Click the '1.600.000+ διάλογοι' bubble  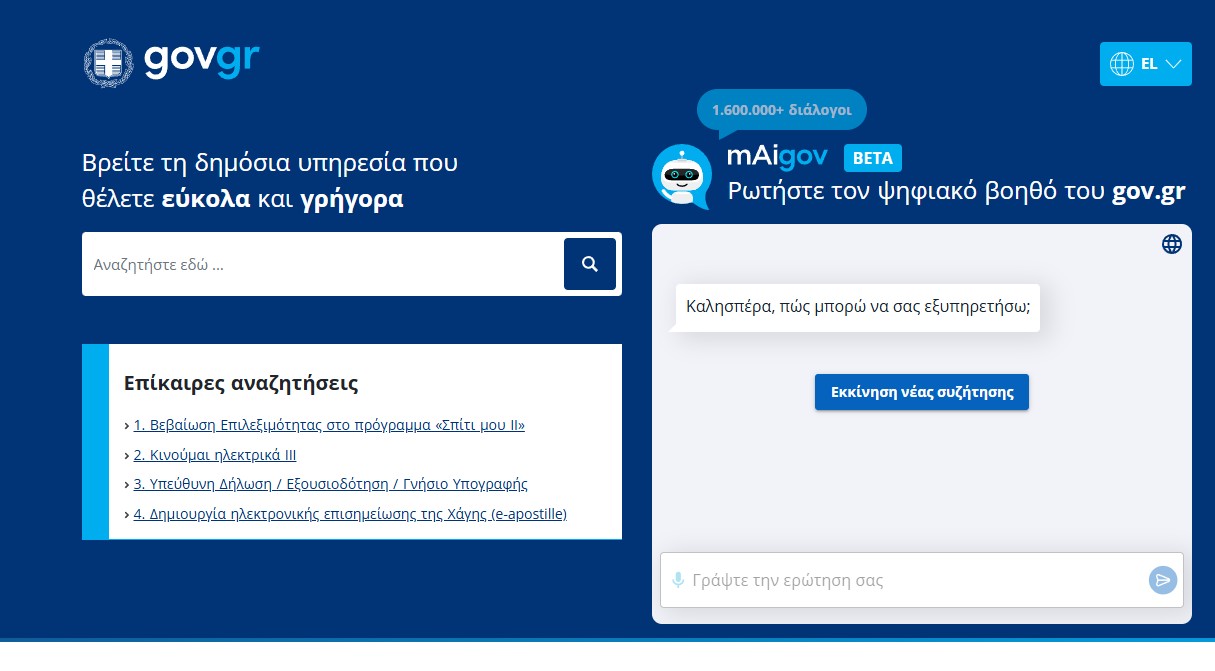(782, 108)
